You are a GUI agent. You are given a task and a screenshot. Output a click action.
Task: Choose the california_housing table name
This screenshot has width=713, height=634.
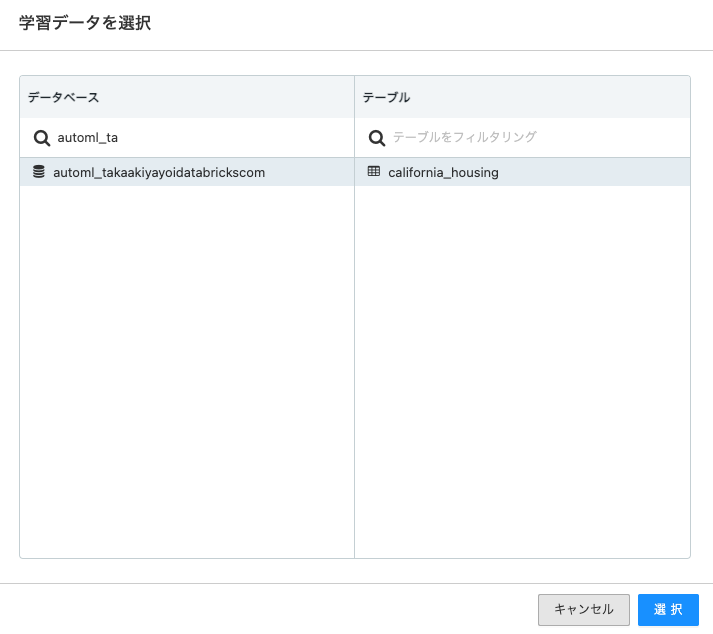(443, 172)
